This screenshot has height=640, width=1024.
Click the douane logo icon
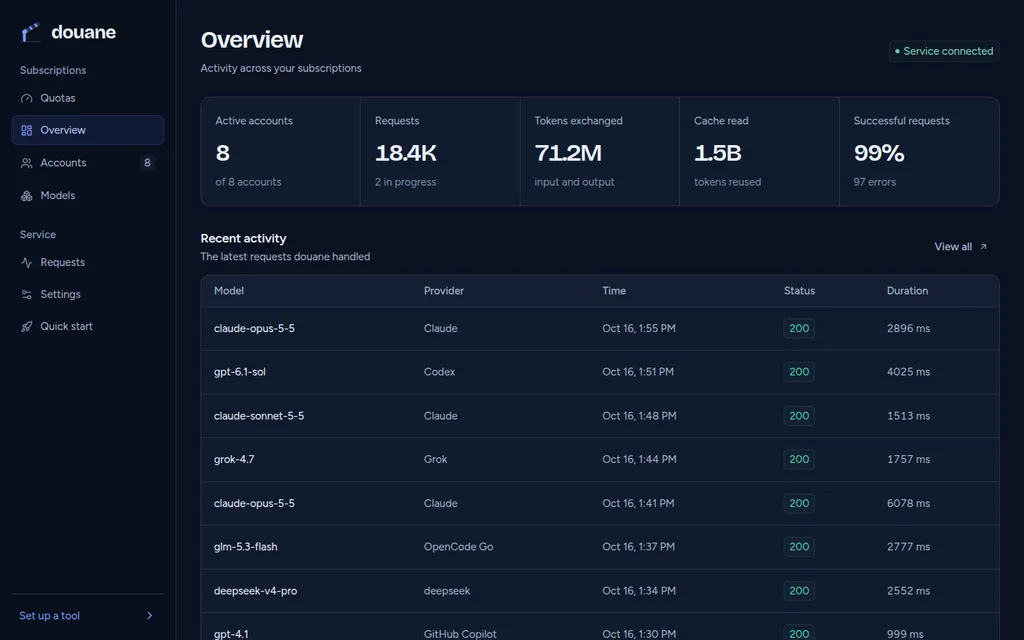click(30, 32)
